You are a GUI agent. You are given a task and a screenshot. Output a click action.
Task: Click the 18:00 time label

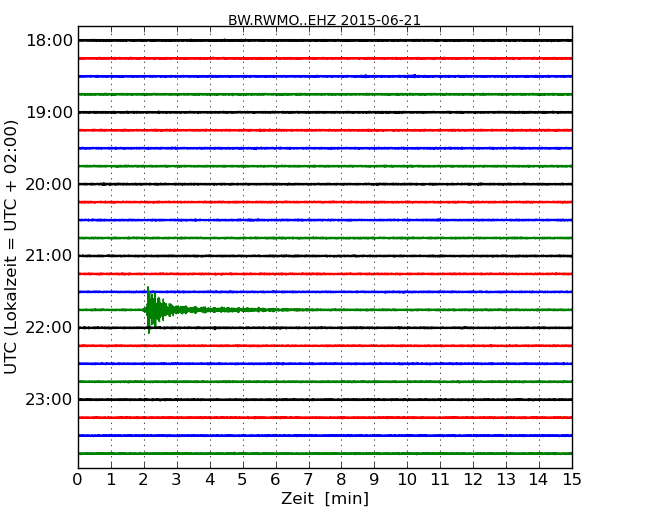[x=49, y=41]
